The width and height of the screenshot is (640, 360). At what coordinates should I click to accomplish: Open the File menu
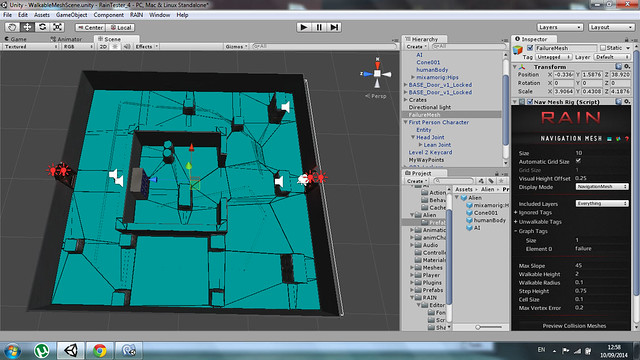pos(8,15)
